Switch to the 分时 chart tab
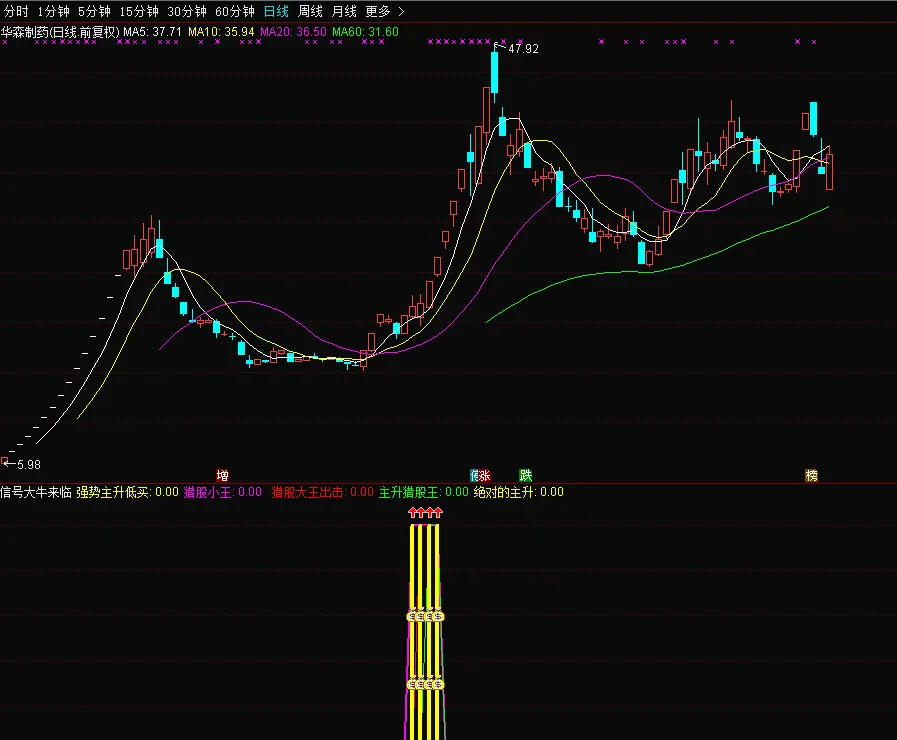 pyautogui.click(x=16, y=11)
